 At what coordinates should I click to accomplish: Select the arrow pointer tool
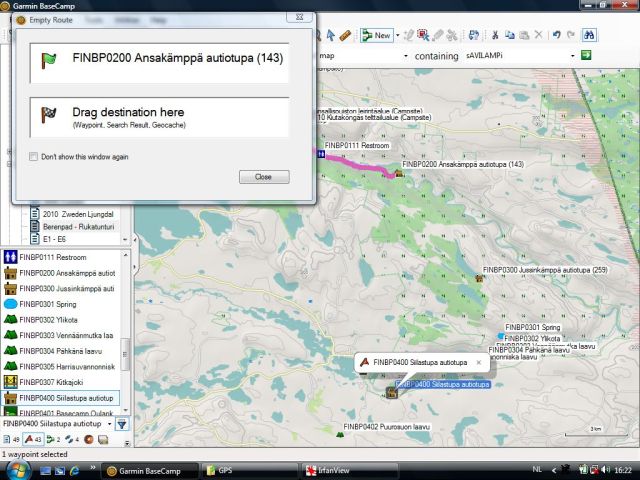329,35
